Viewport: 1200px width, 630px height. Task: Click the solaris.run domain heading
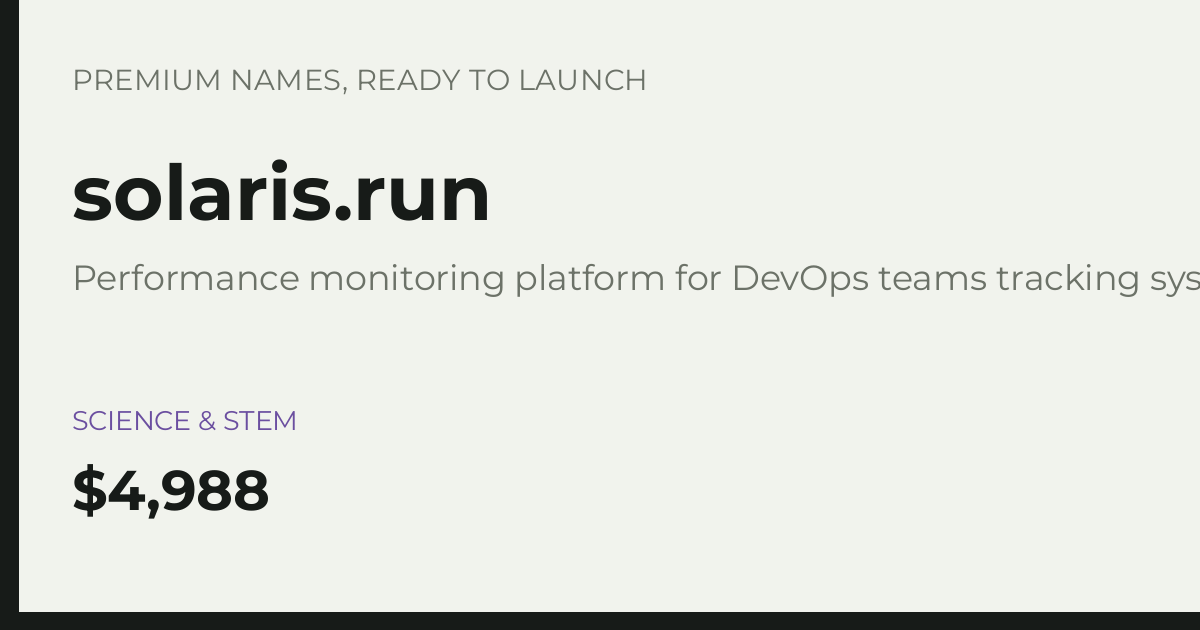pos(281,193)
